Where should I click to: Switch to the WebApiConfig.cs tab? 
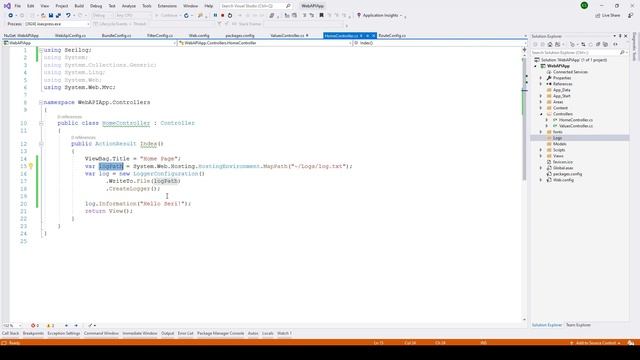point(70,36)
